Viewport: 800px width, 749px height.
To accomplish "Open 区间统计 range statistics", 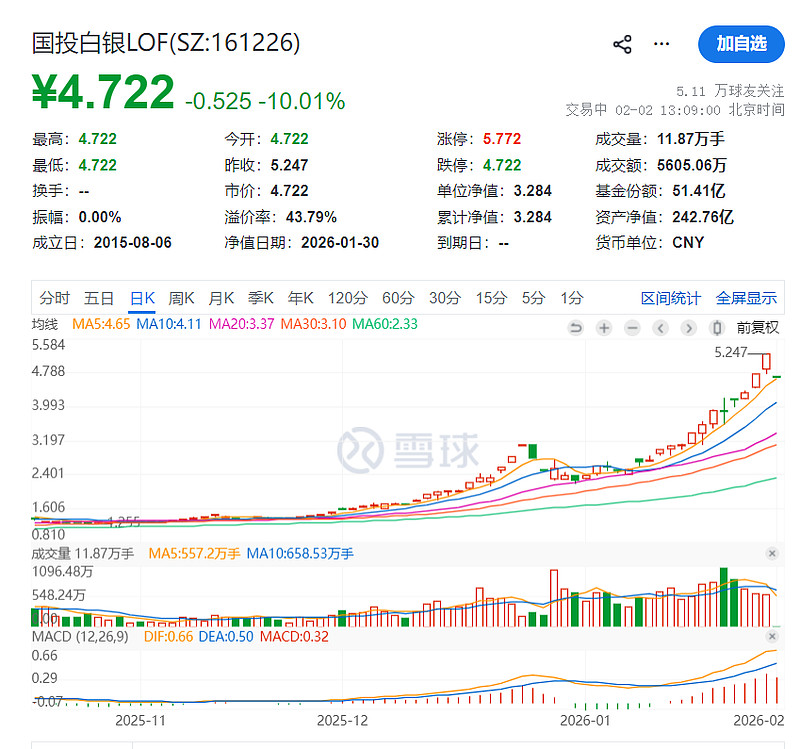I will pos(670,298).
